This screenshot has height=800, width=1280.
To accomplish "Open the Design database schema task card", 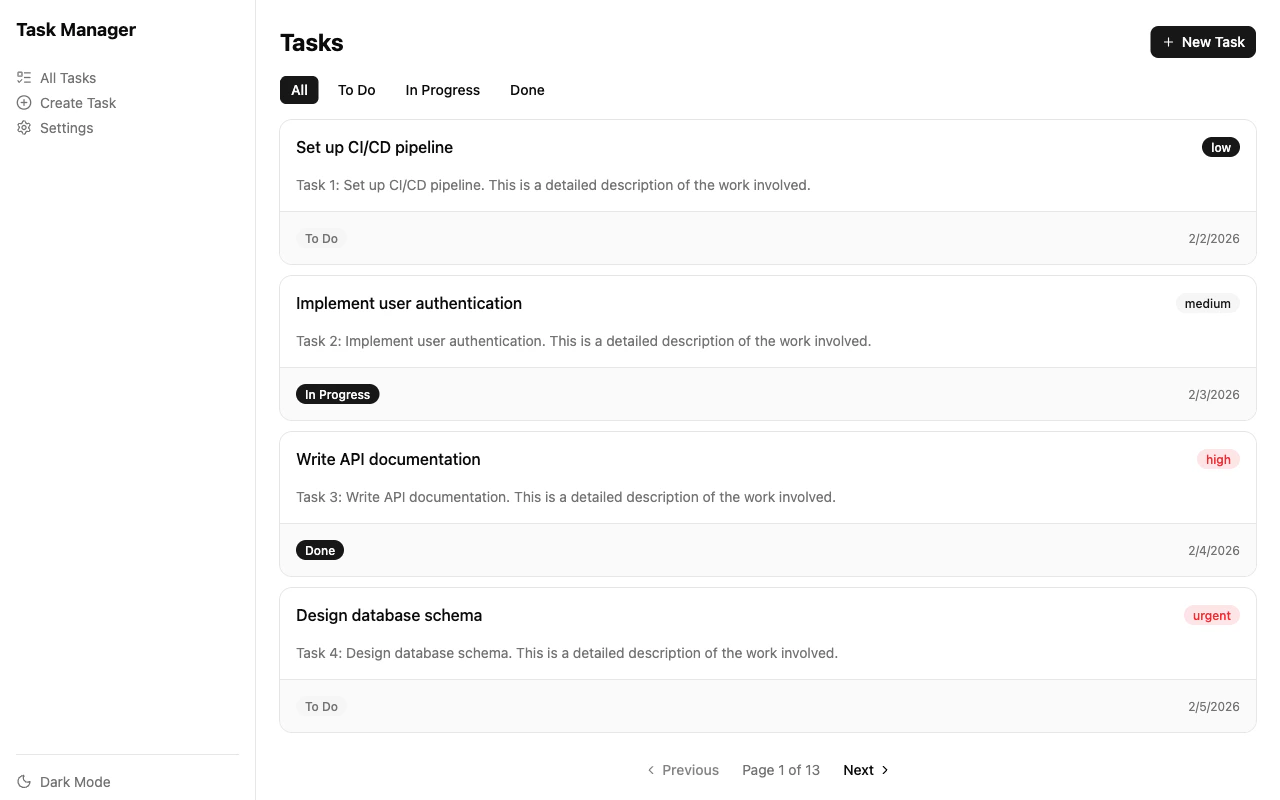I will (389, 615).
